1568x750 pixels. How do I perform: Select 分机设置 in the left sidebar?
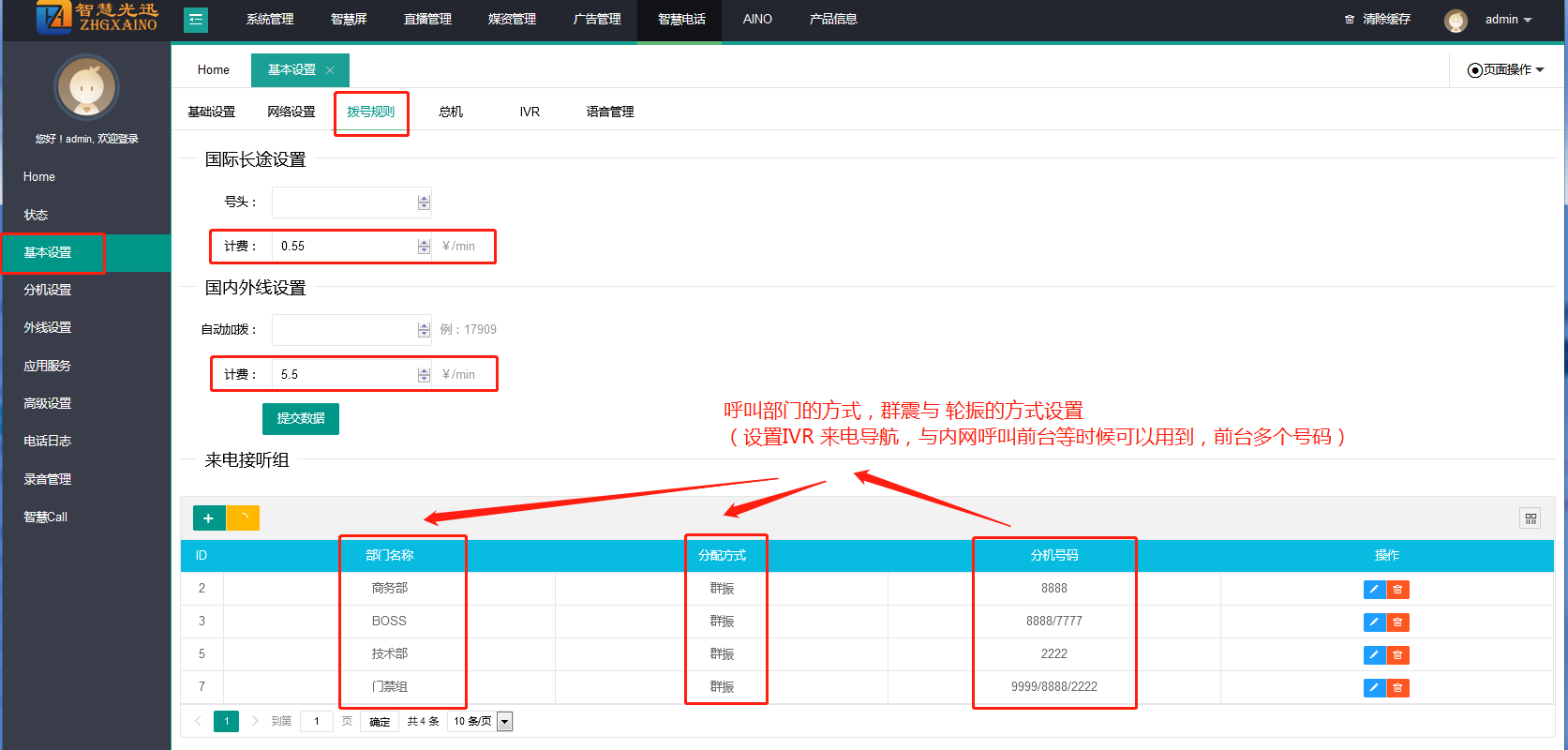coord(48,291)
